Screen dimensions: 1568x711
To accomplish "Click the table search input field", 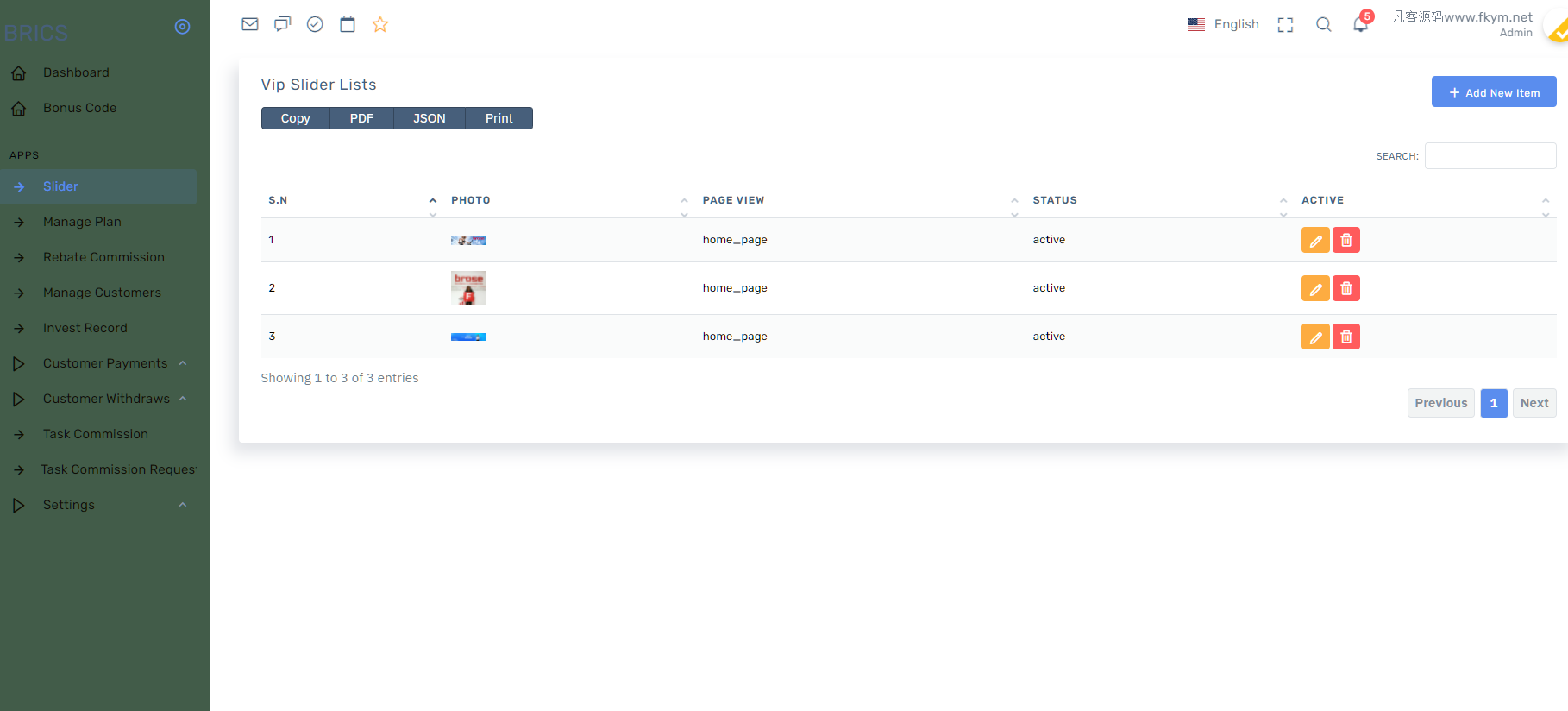I will coord(1490,156).
